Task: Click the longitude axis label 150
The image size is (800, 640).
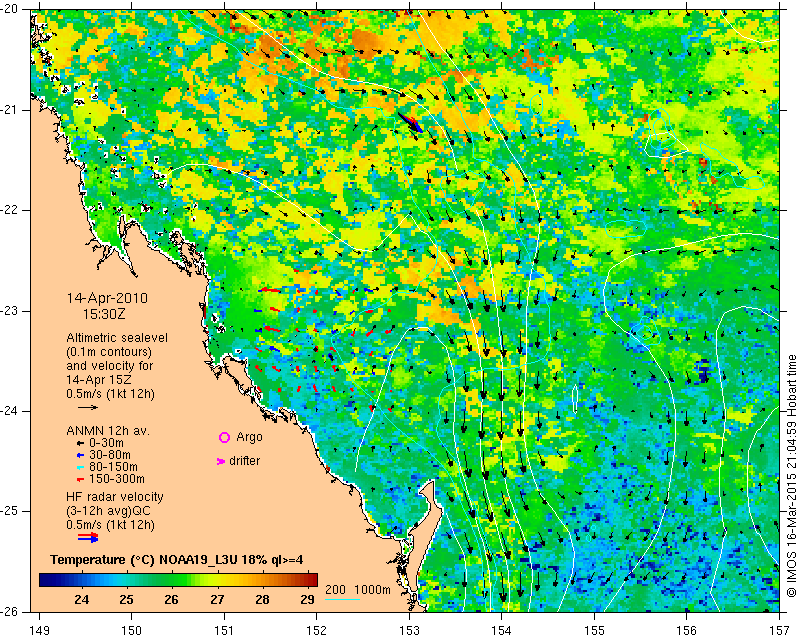Action: (x=132, y=631)
